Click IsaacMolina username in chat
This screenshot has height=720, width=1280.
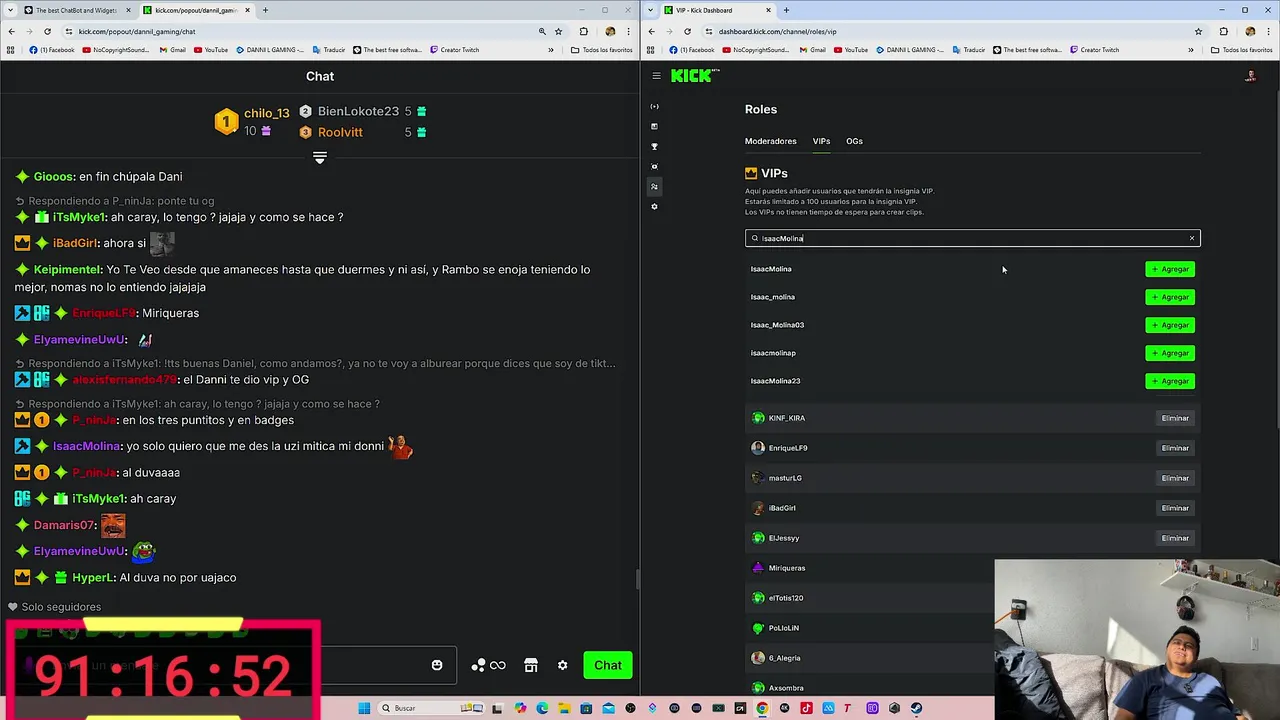[86, 446]
